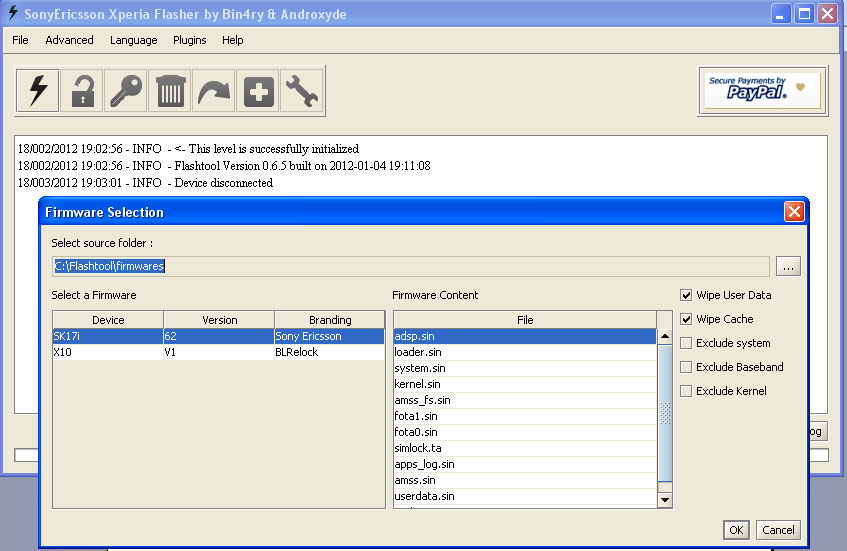Click the curved arrow toolbar icon
The height and width of the screenshot is (551, 847).
pos(214,91)
